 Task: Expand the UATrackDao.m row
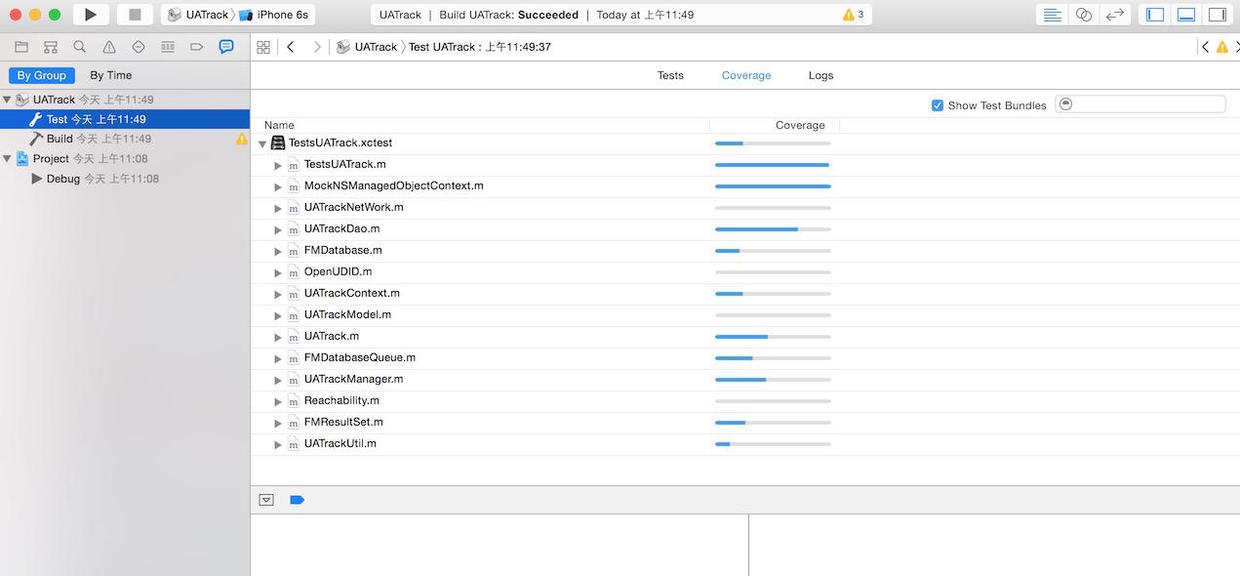(278, 230)
